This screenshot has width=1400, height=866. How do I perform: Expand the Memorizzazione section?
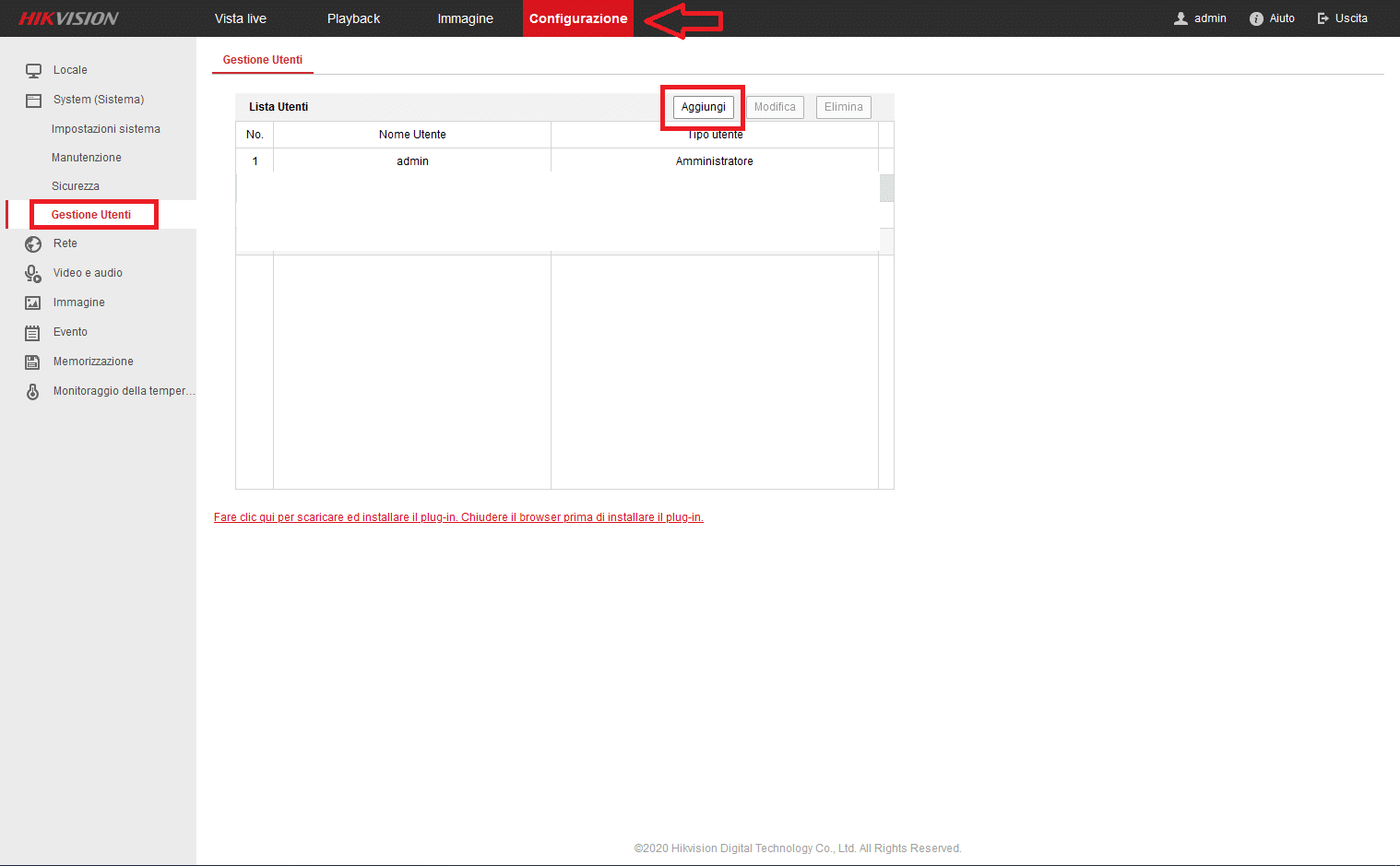click(93, 362)
